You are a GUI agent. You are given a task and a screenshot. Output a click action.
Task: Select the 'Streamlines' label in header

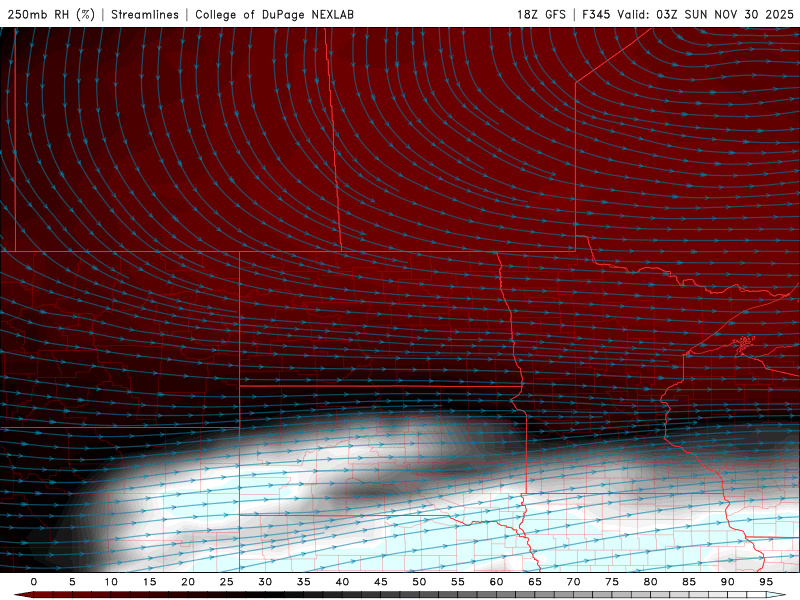tap(145, 14)
